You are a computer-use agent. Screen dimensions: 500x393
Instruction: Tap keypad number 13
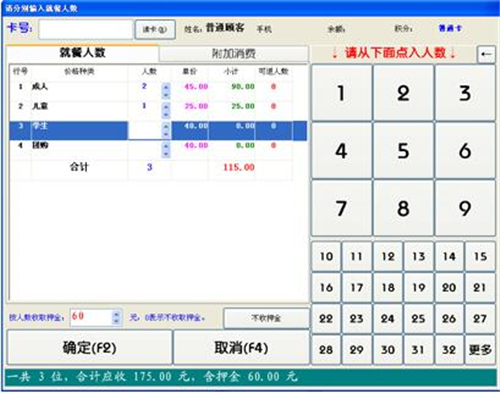click(x=419, y=256)
